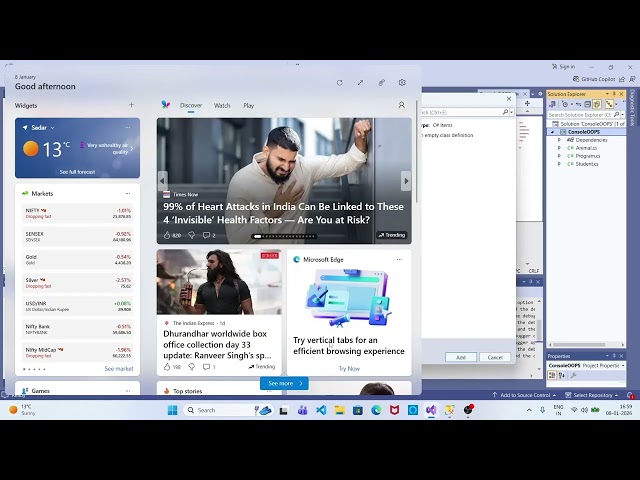Open See full forecast link
Viewport: 640px width, 480px height.
(77, 172)
